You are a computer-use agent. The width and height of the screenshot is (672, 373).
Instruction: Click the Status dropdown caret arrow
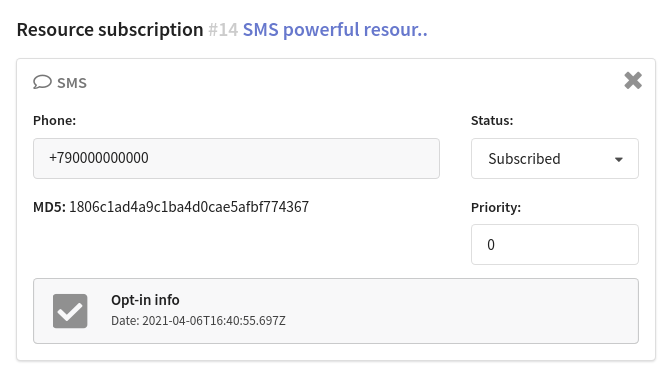(x=618, y=159)
